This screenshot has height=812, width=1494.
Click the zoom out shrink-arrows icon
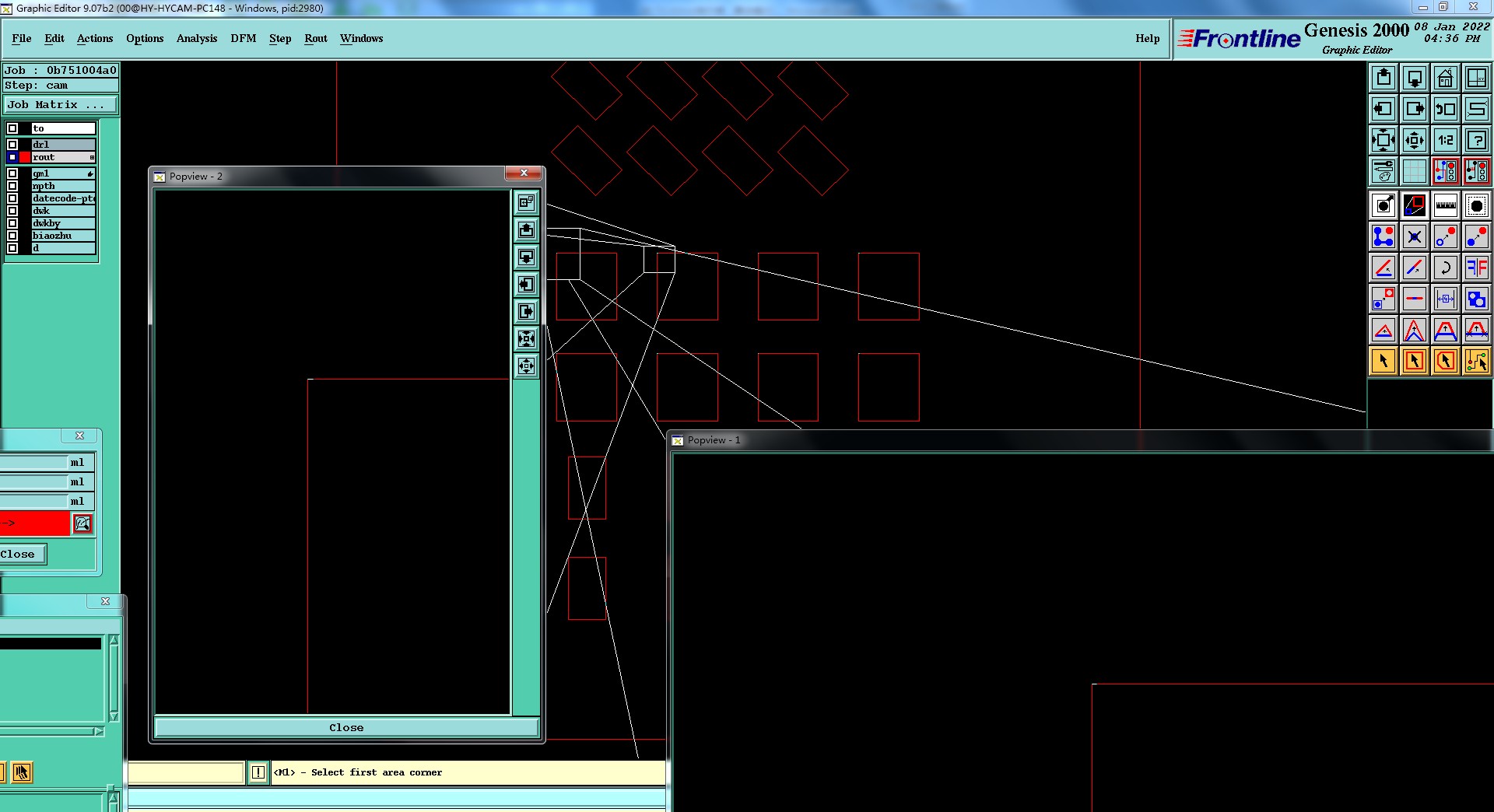[1415, 140]
